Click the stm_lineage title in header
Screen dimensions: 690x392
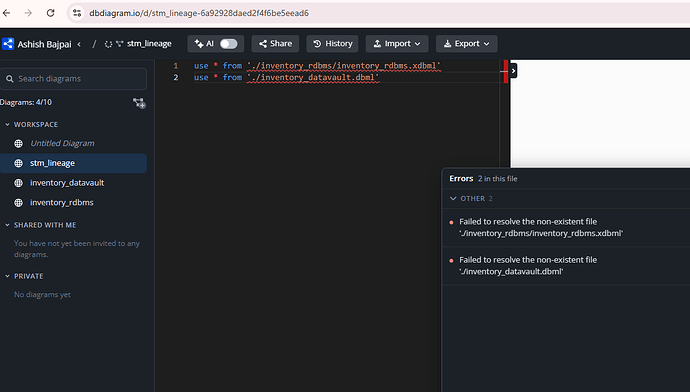[x=149, y=44]
